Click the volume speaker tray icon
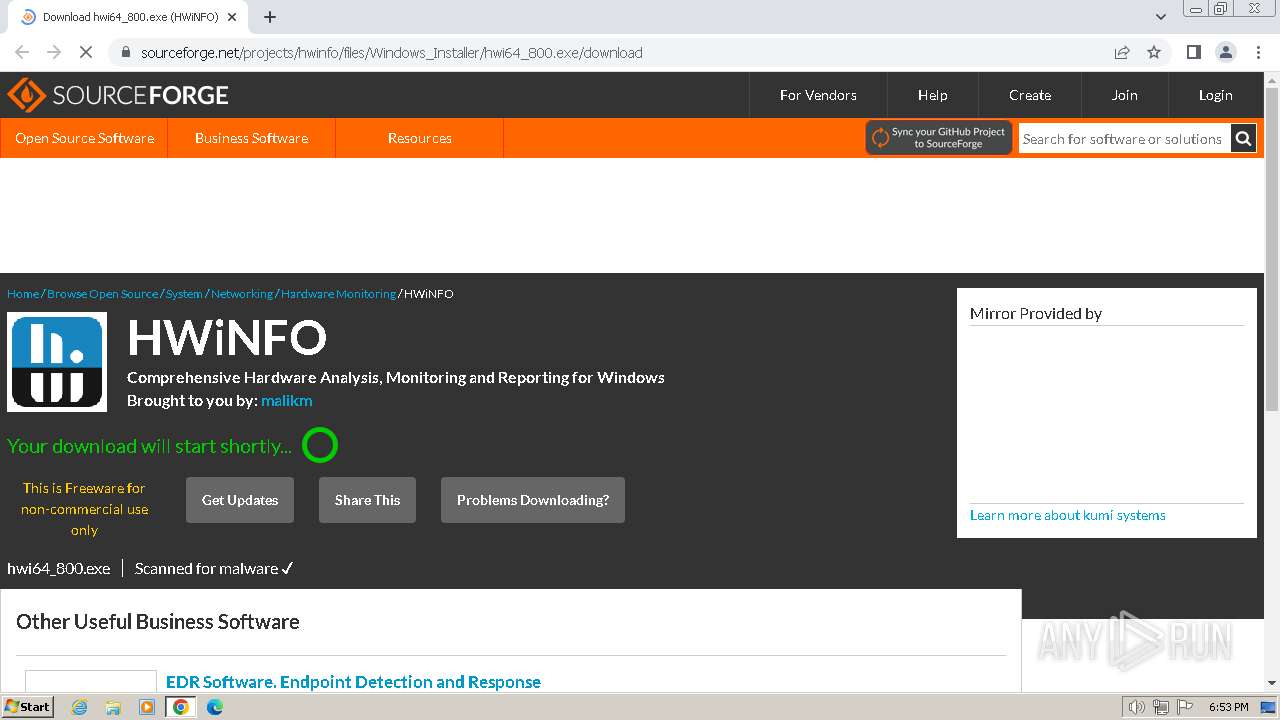 click(x=1136, y=707)
